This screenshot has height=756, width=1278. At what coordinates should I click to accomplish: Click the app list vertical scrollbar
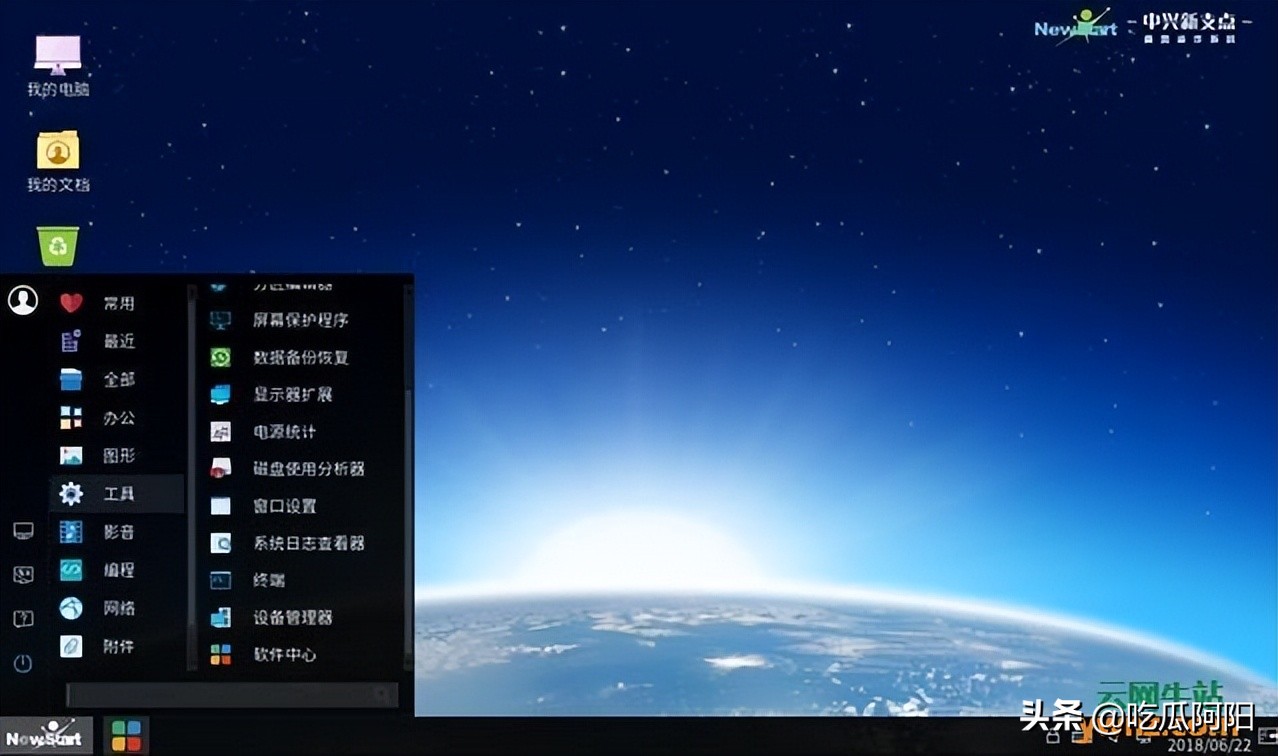pyautogui.click(x=407, y=478)
